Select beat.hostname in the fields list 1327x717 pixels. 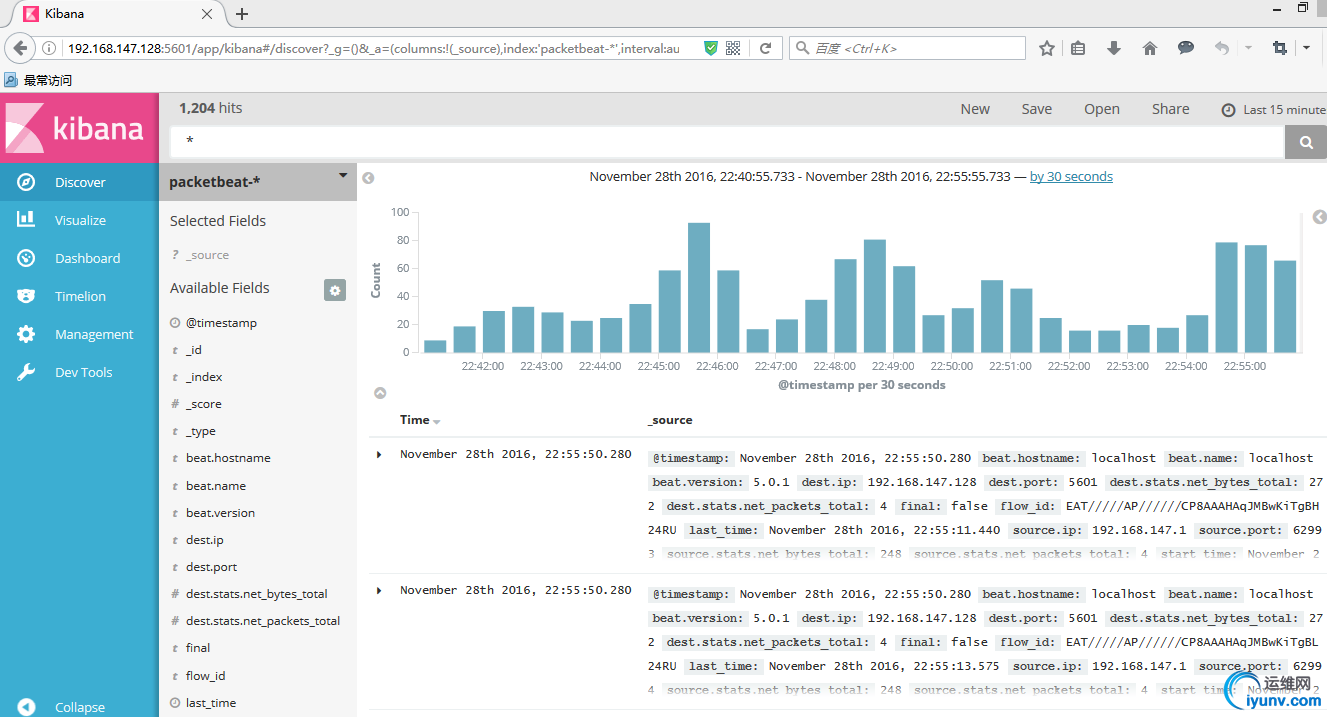(228, 458)
